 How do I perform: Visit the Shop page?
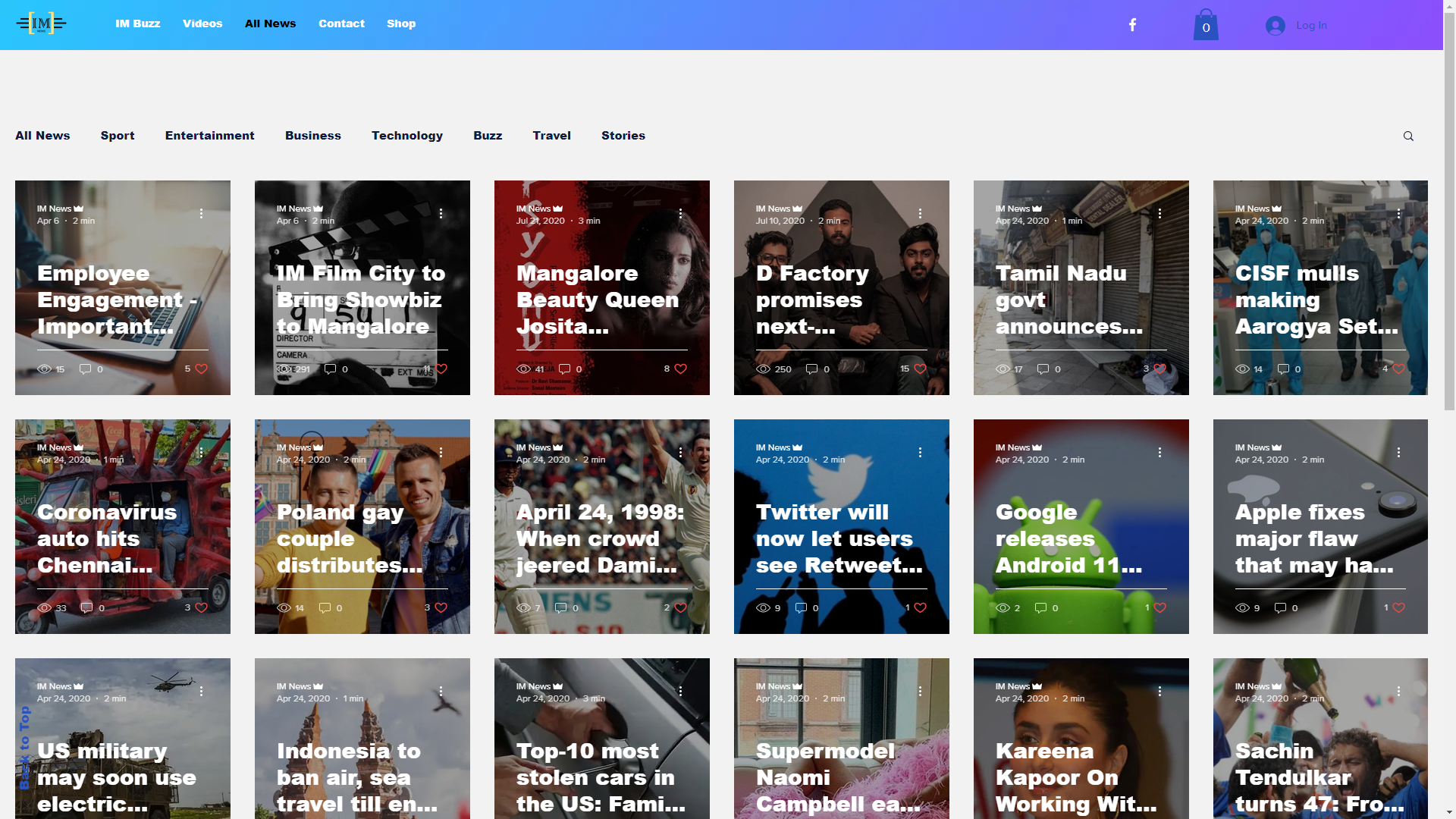click(x=401, y=24)
